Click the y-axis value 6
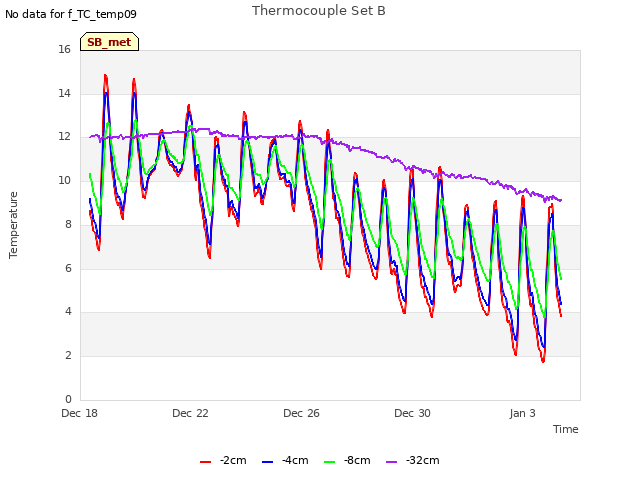Viewport: 640px width, 480px height. (x=68, y=268)
